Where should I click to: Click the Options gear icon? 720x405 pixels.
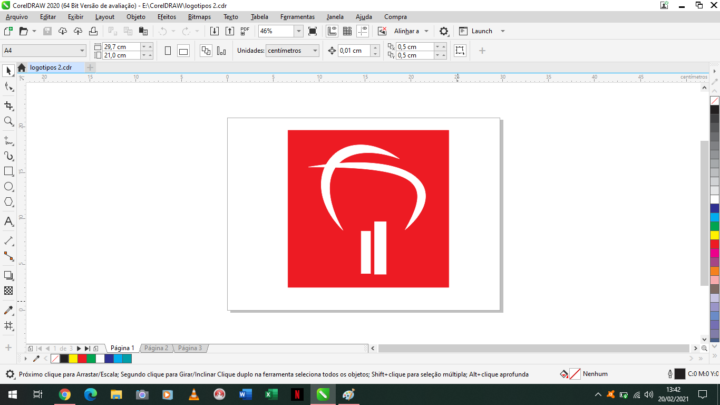point(444,31)
